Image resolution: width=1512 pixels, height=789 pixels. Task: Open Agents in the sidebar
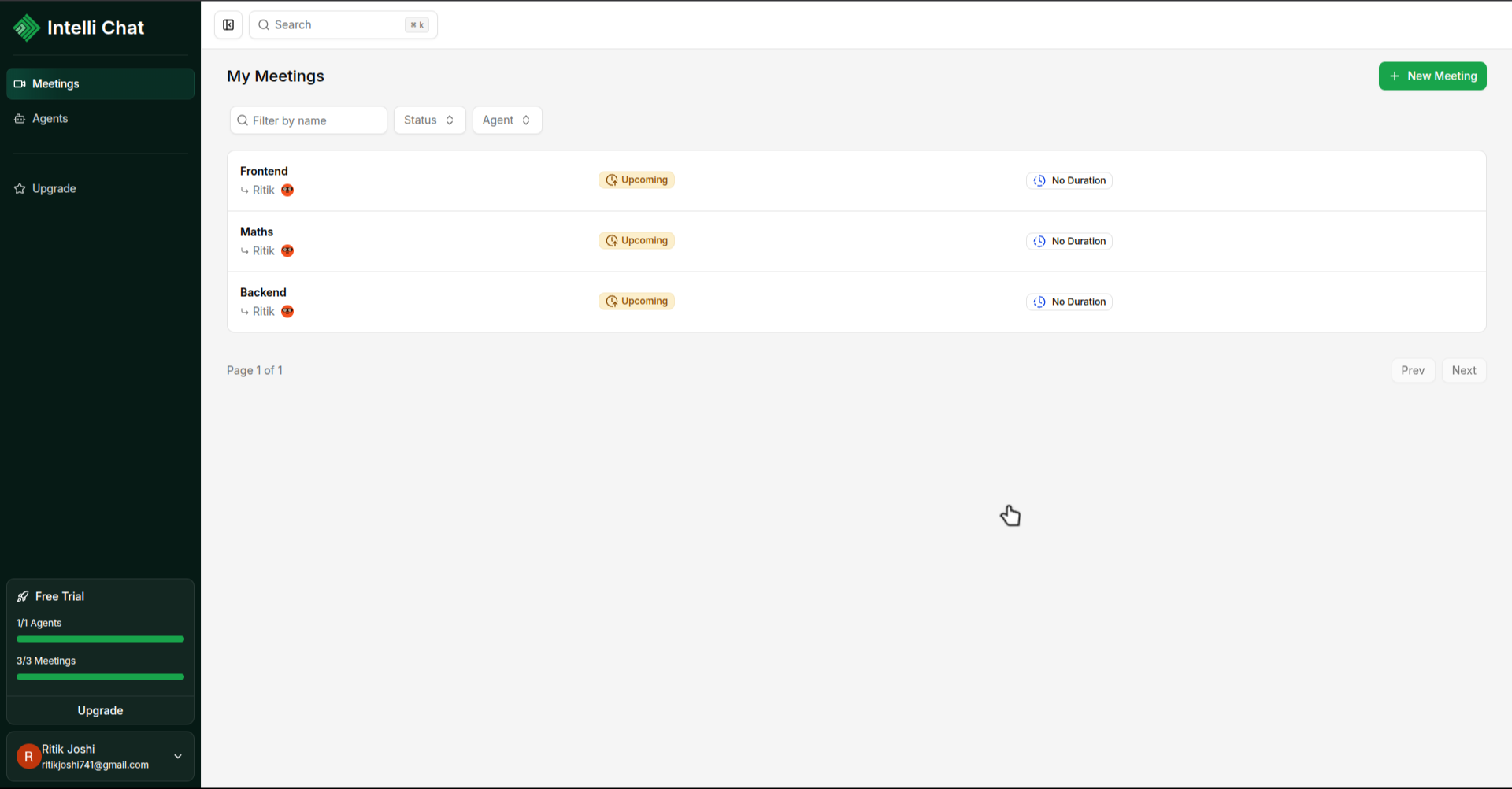(50, 119)
